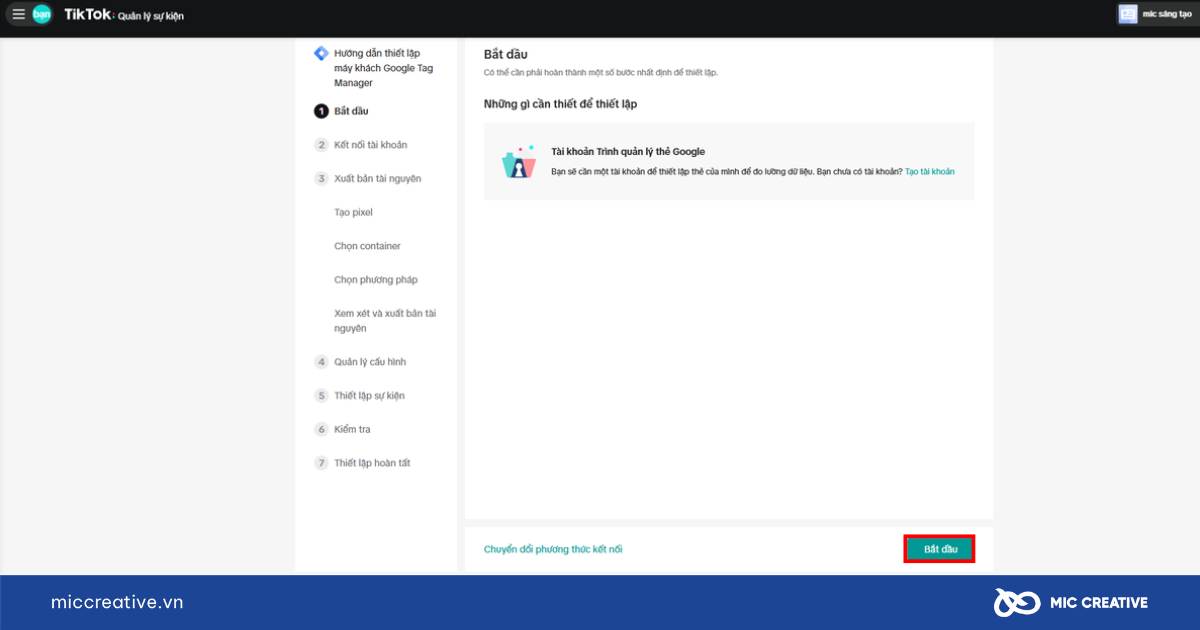Click the 'Tạo tài khoản' link
1200x630 pixels.
(x=930, y=172)
